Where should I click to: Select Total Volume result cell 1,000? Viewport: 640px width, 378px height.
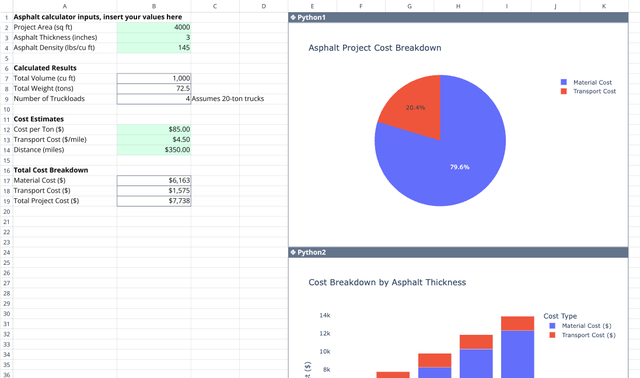click(x=154, y=78)
